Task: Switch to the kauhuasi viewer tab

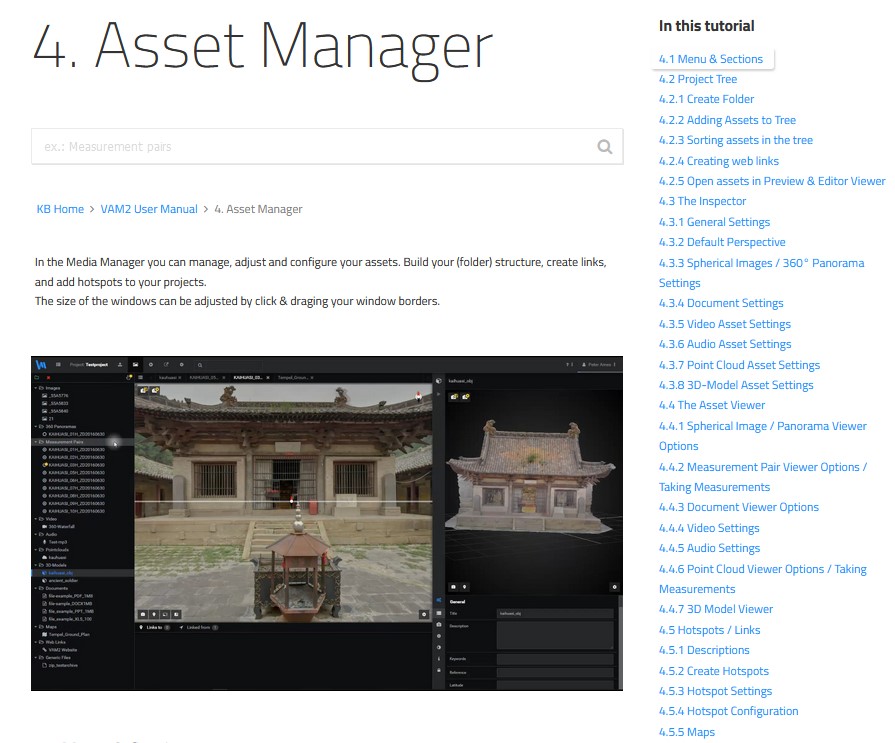Action: coord(166,376)
